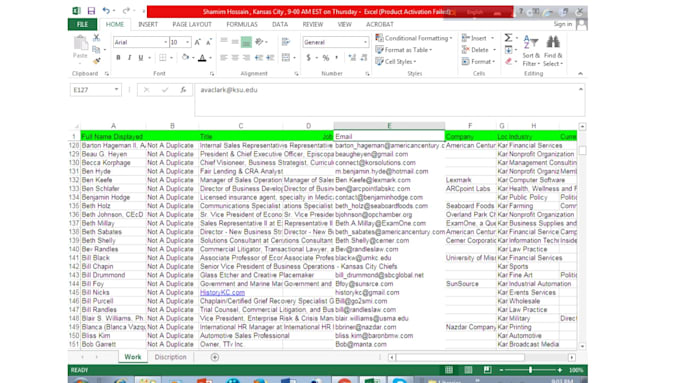Screen dimensions: 680x383
Task: Click Decrease Decimal icon
Action: pos(363,58)
